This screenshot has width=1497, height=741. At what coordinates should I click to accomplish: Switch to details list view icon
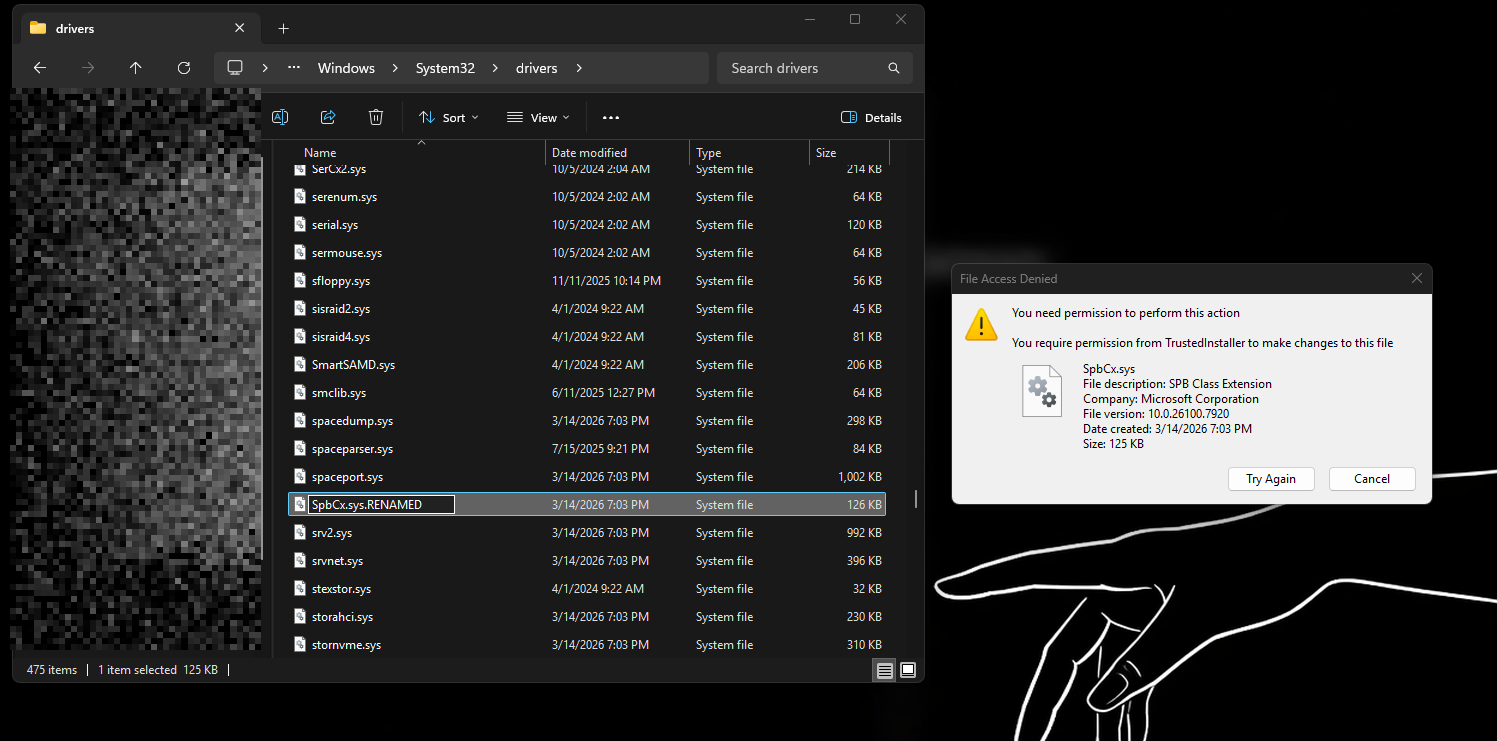click(x=885, y=670)
